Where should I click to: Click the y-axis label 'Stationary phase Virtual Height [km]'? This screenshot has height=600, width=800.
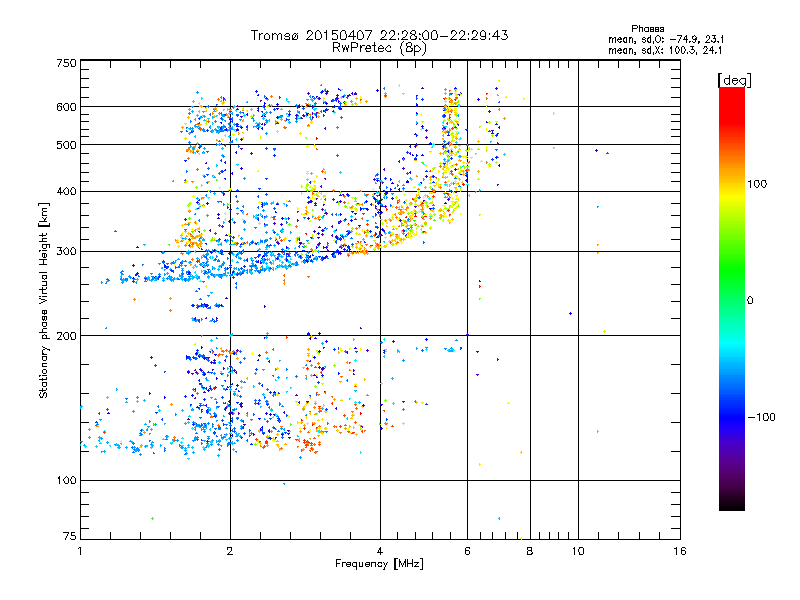tap(44, 301)
